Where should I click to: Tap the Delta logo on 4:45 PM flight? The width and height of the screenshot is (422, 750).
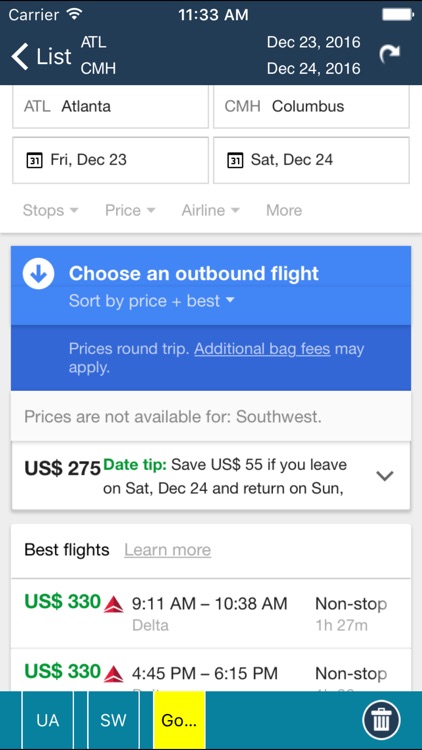(x=114, y=673)
